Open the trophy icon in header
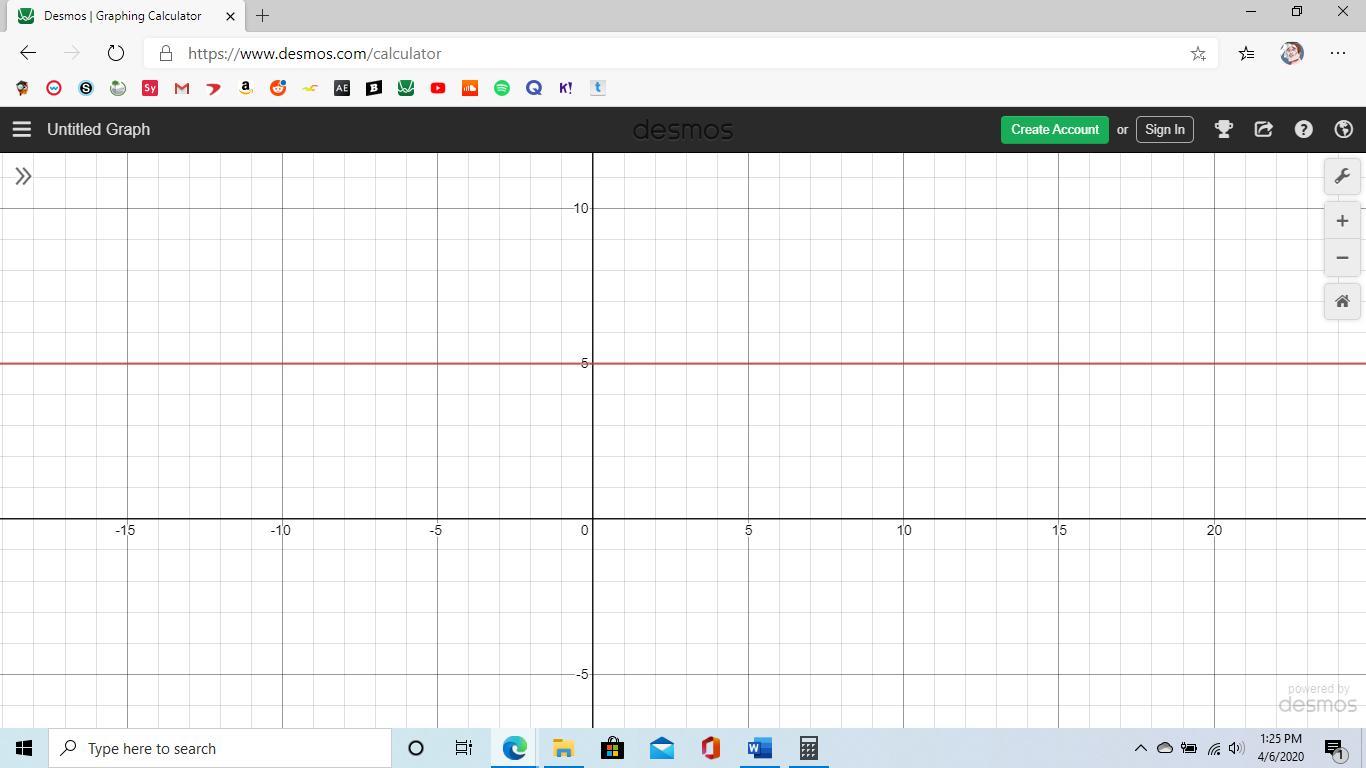Viewport: 1366px width, 768px height. click(x=1223, y=129)
